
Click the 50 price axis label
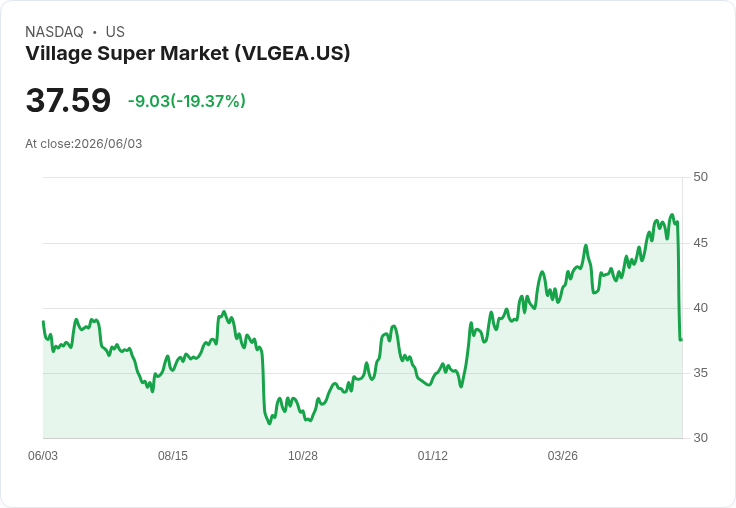click(x=700, y=177)
